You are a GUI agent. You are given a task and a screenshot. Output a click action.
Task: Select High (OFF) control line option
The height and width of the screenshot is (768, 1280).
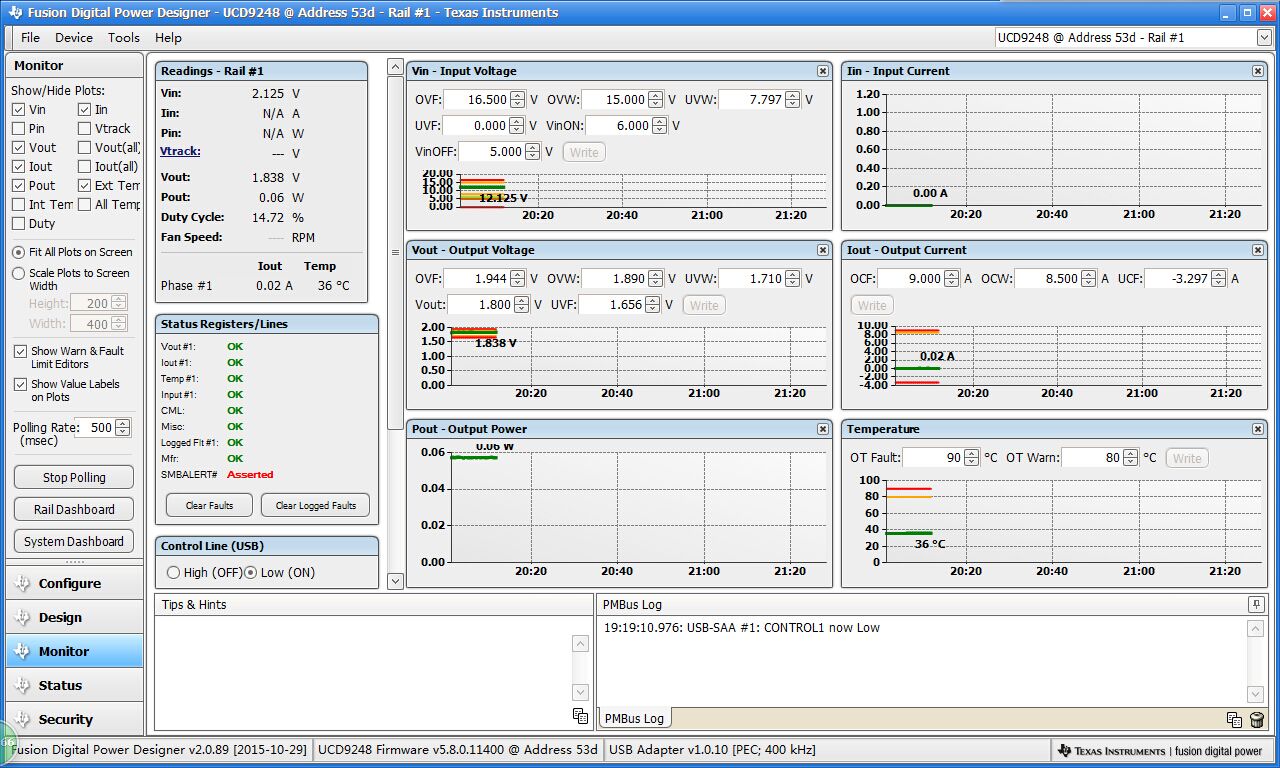click(173, 572)
